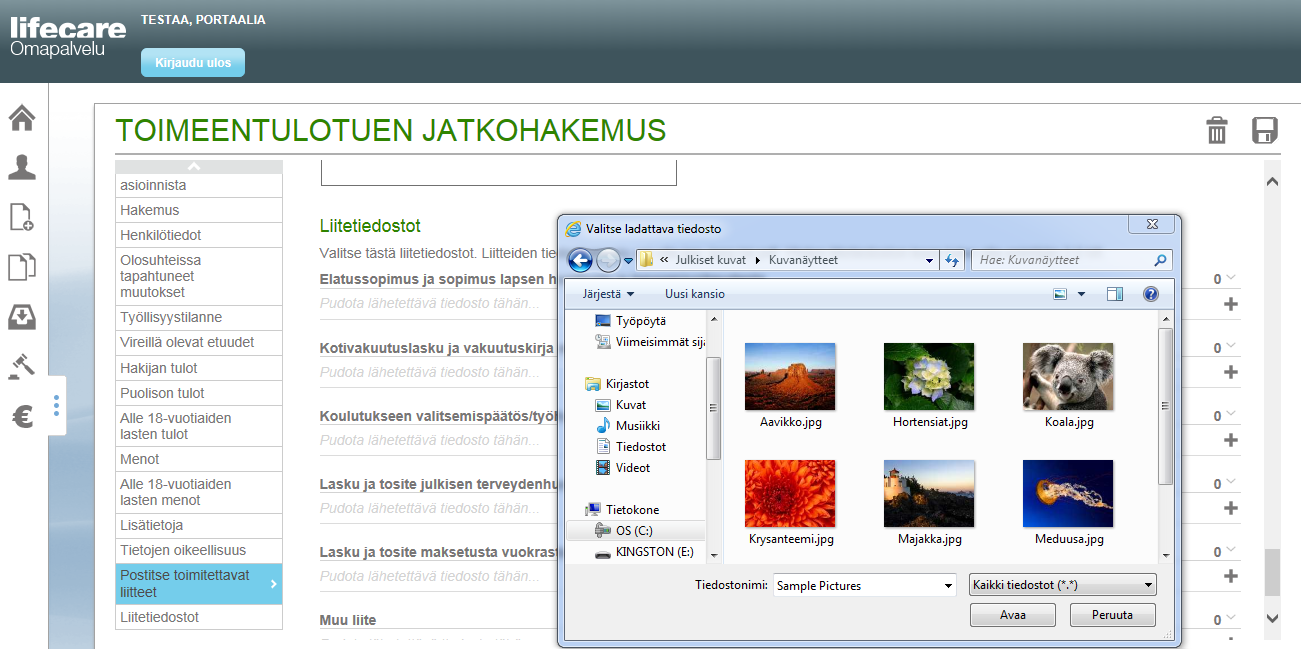Expand the vuokra lasku count chevron
This screenshot has height=649, width=1301.
(x=1231, y=550)
